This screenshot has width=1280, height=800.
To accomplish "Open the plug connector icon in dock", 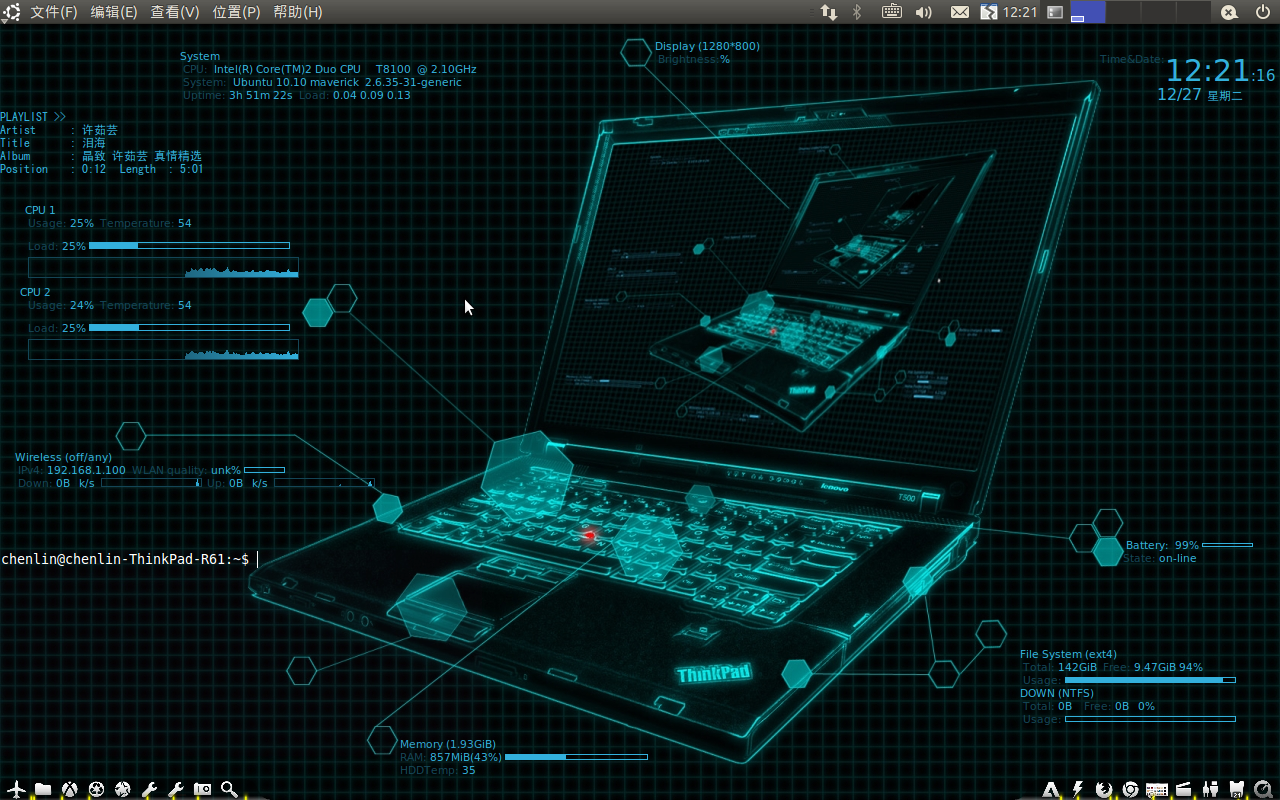I will 1211,790.
